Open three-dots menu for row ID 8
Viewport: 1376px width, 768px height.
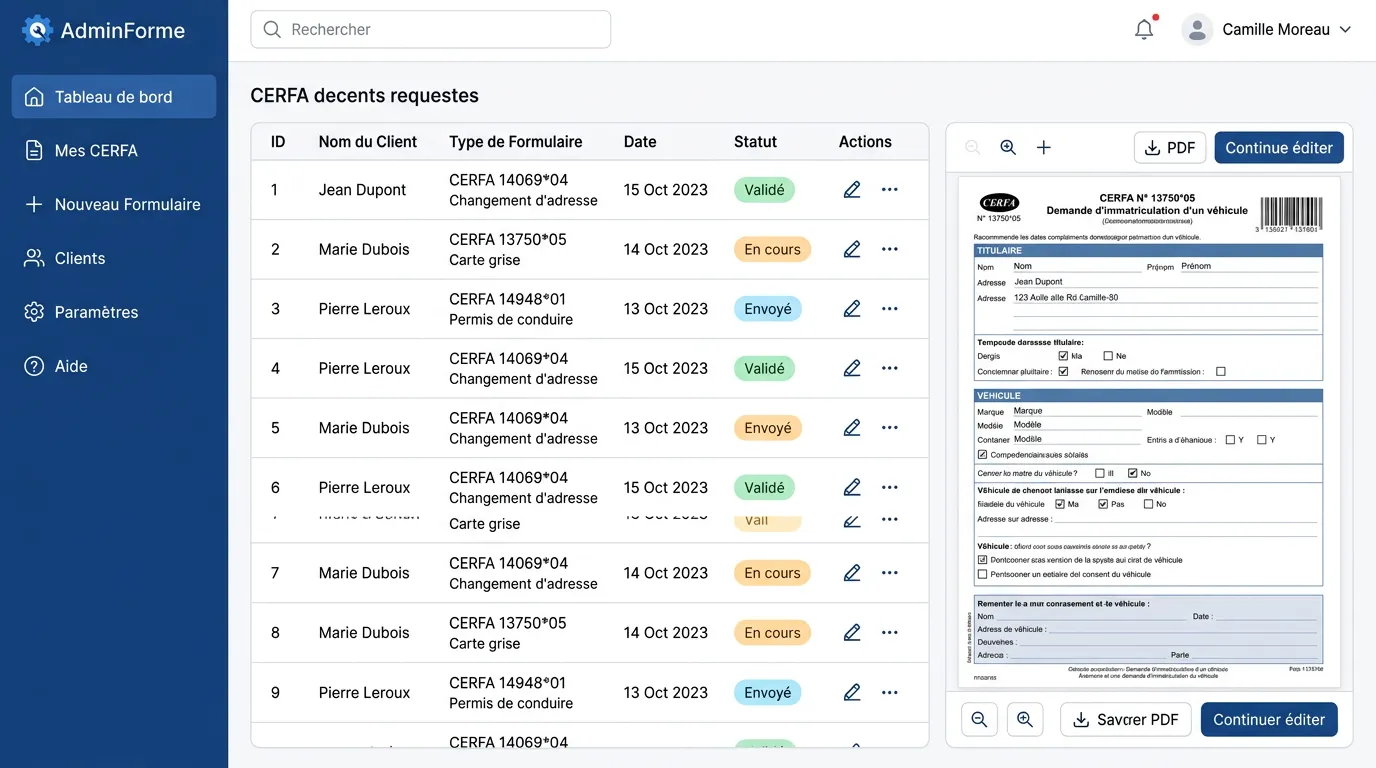click(x=890, y=633)
